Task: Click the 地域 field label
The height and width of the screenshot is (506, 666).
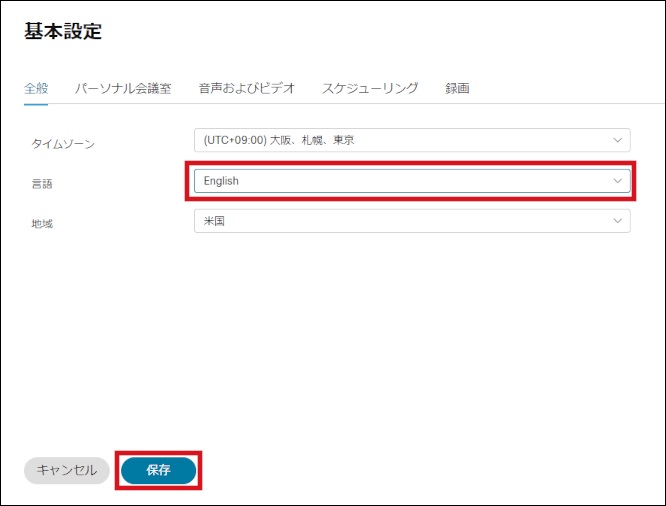Action: pos(42,224)
